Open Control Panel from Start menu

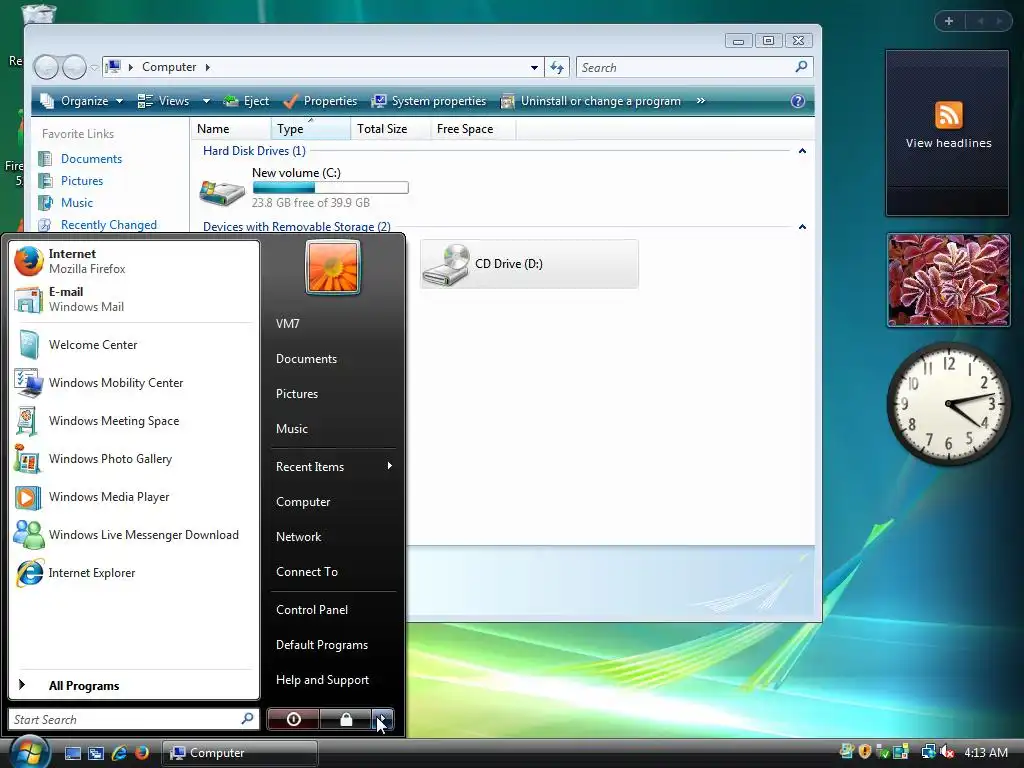(x=333, y=609)
